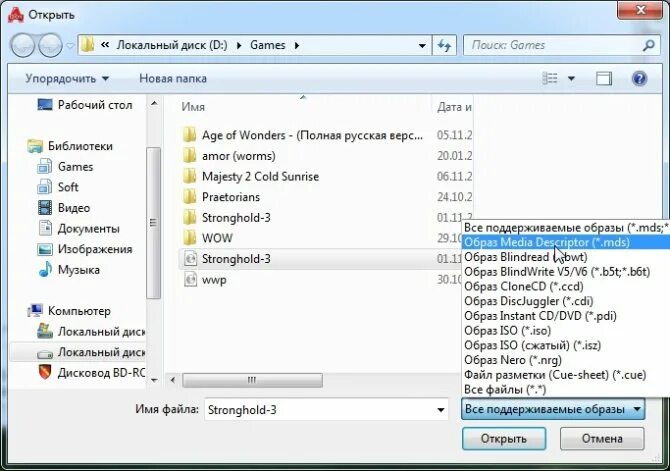Select Образ CloneCD (*.ccd) filter option
Screen dimensions: 670x471
pos(566,286)
